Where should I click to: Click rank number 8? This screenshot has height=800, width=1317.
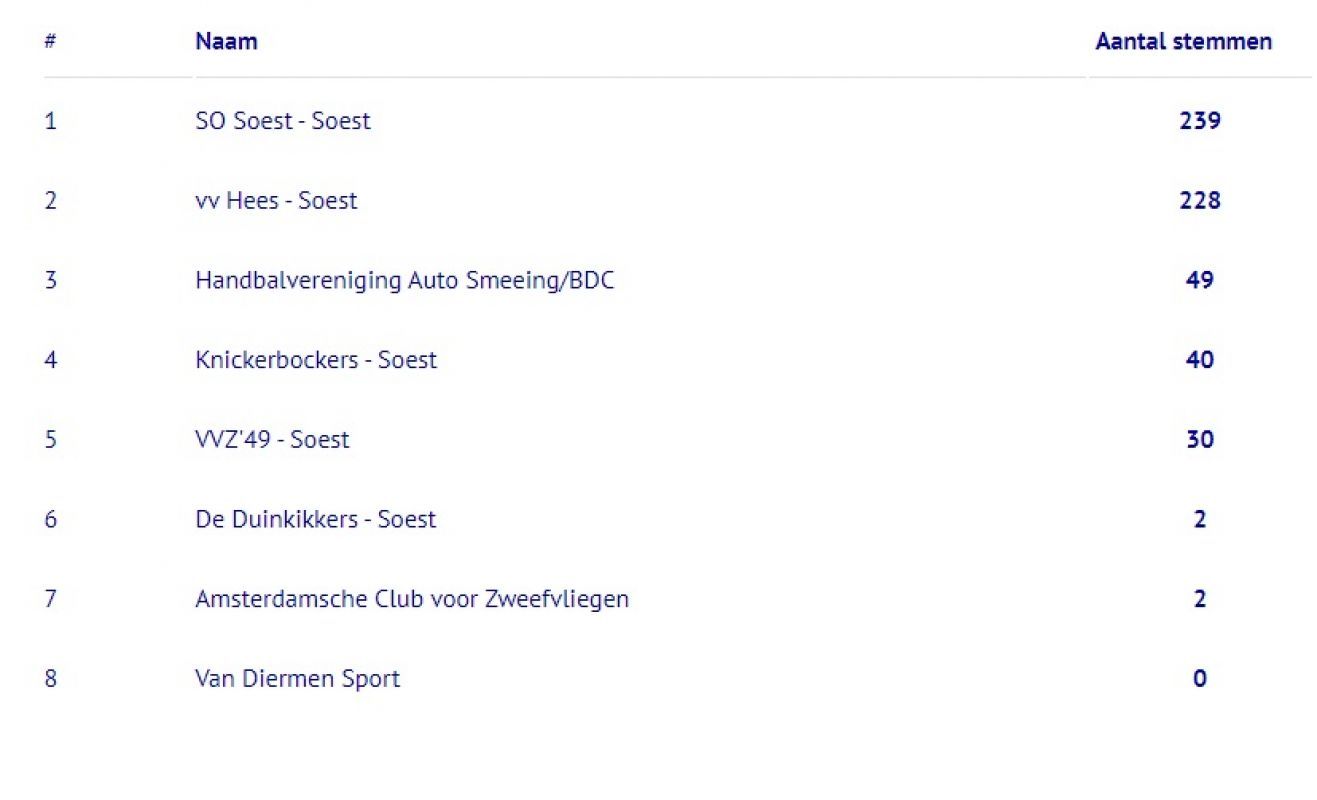(x=50, y=679)
